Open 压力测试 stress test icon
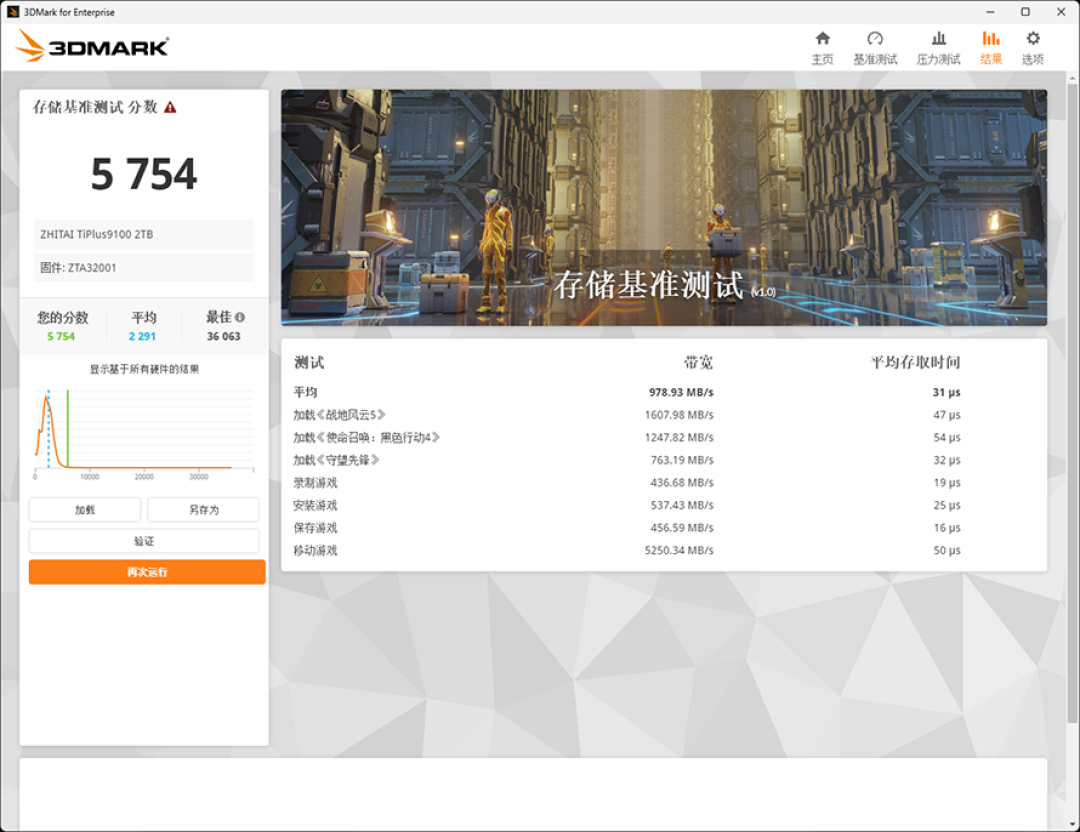The height and width of the screenshot is (832, 1080). (x=938, y=39)
